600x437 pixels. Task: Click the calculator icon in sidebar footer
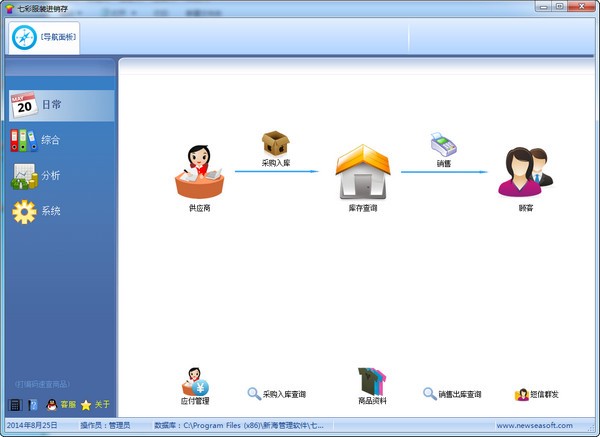14,405
